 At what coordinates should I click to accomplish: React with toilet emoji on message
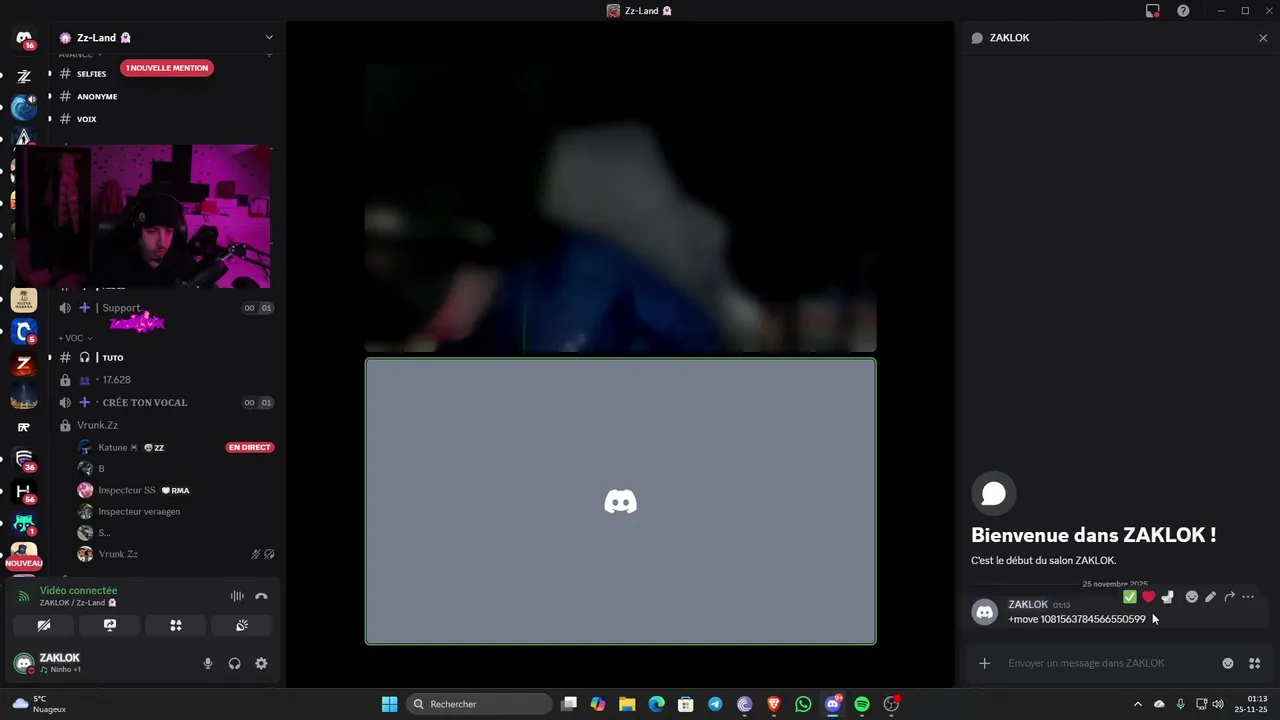tap(1167, 597)
